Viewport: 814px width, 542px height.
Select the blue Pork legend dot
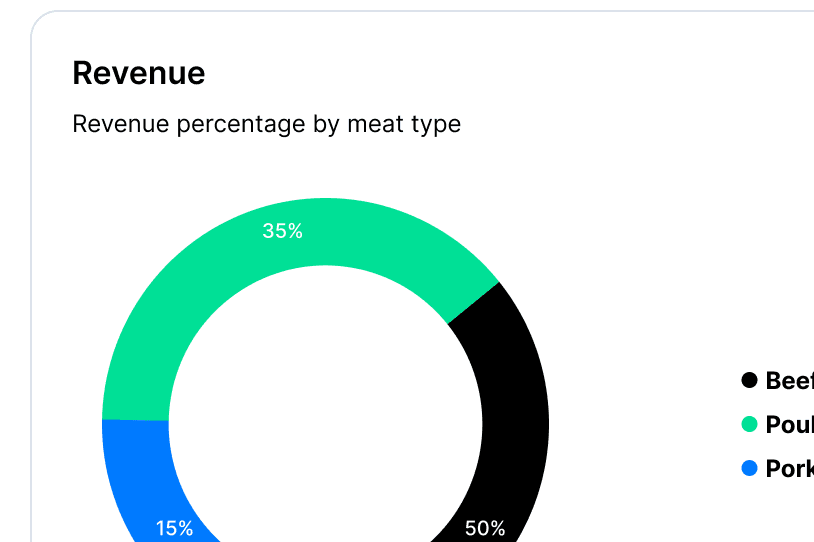749,468
